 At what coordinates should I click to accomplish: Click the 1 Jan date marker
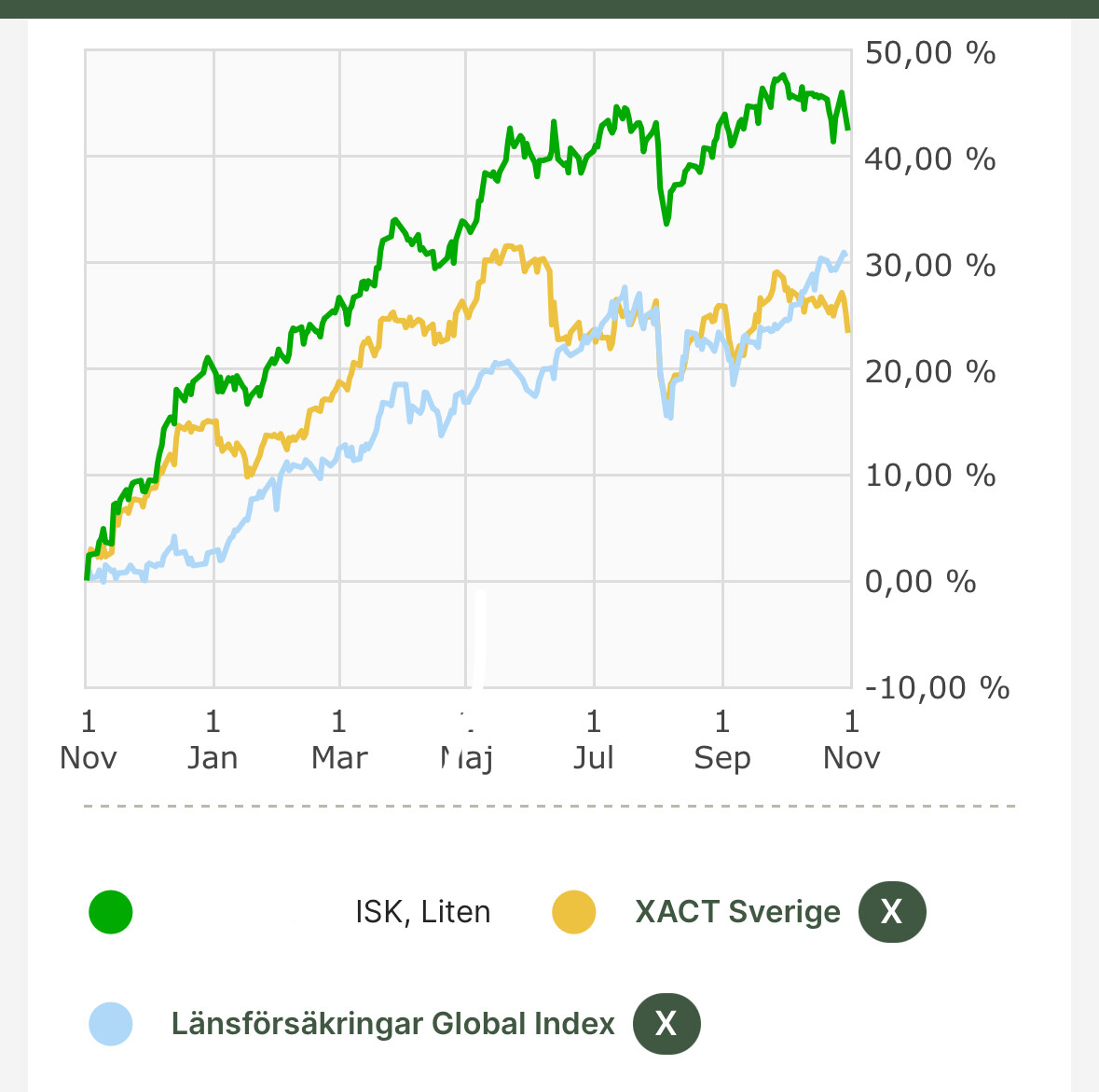(x=213, y=739)
